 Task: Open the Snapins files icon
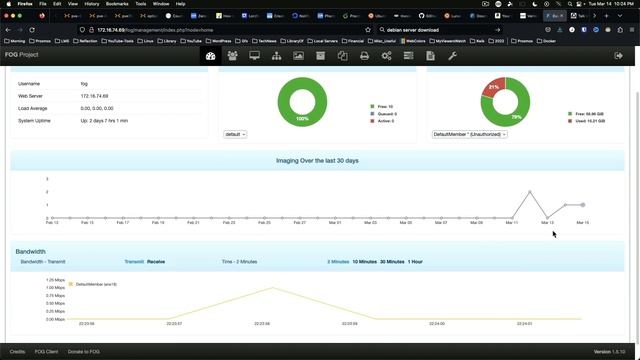click(x=342, y=56)
